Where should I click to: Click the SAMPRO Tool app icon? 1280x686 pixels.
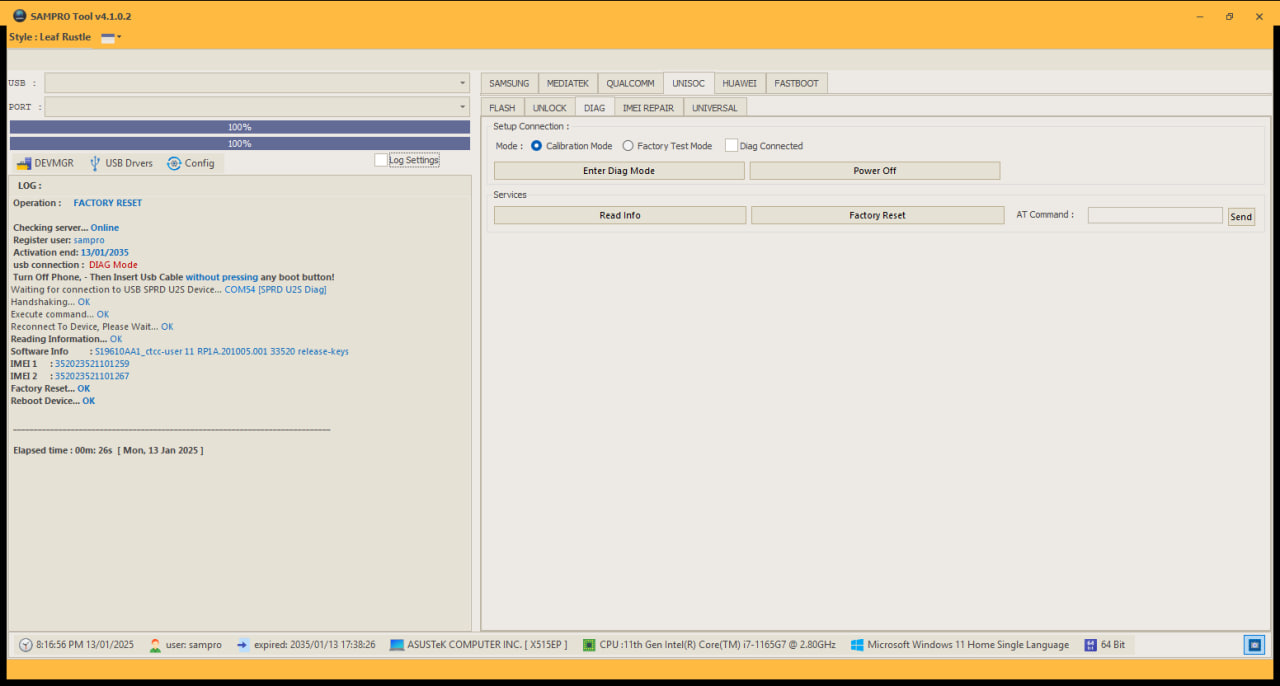tap(20, 16)
